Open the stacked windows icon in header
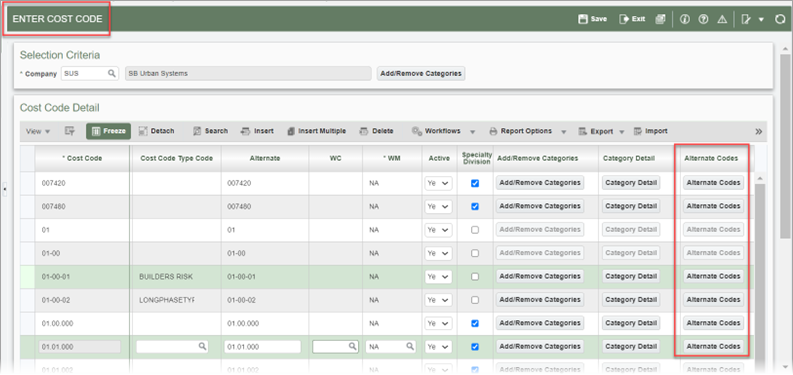 [659, 19]
